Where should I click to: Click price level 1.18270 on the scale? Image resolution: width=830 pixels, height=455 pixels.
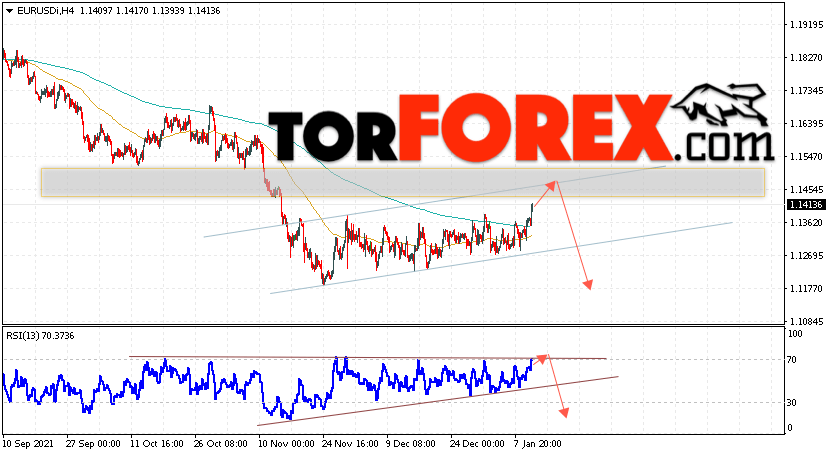(x=806, y=58)
